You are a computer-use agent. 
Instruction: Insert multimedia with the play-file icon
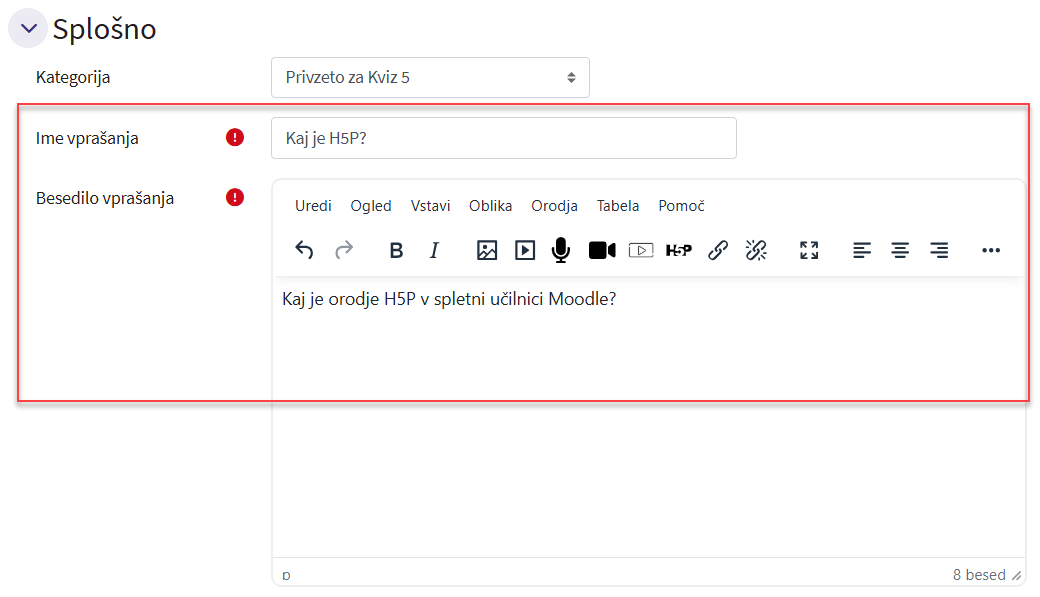[x=525, y=250]
